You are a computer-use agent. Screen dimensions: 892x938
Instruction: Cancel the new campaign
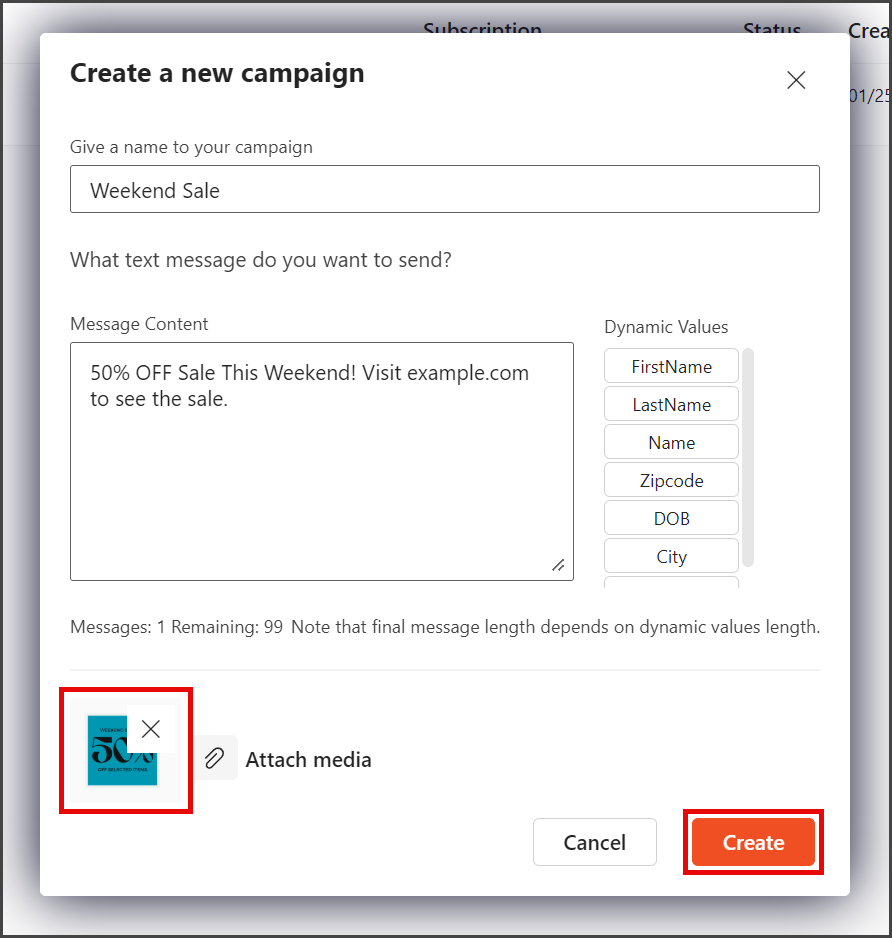595,842
